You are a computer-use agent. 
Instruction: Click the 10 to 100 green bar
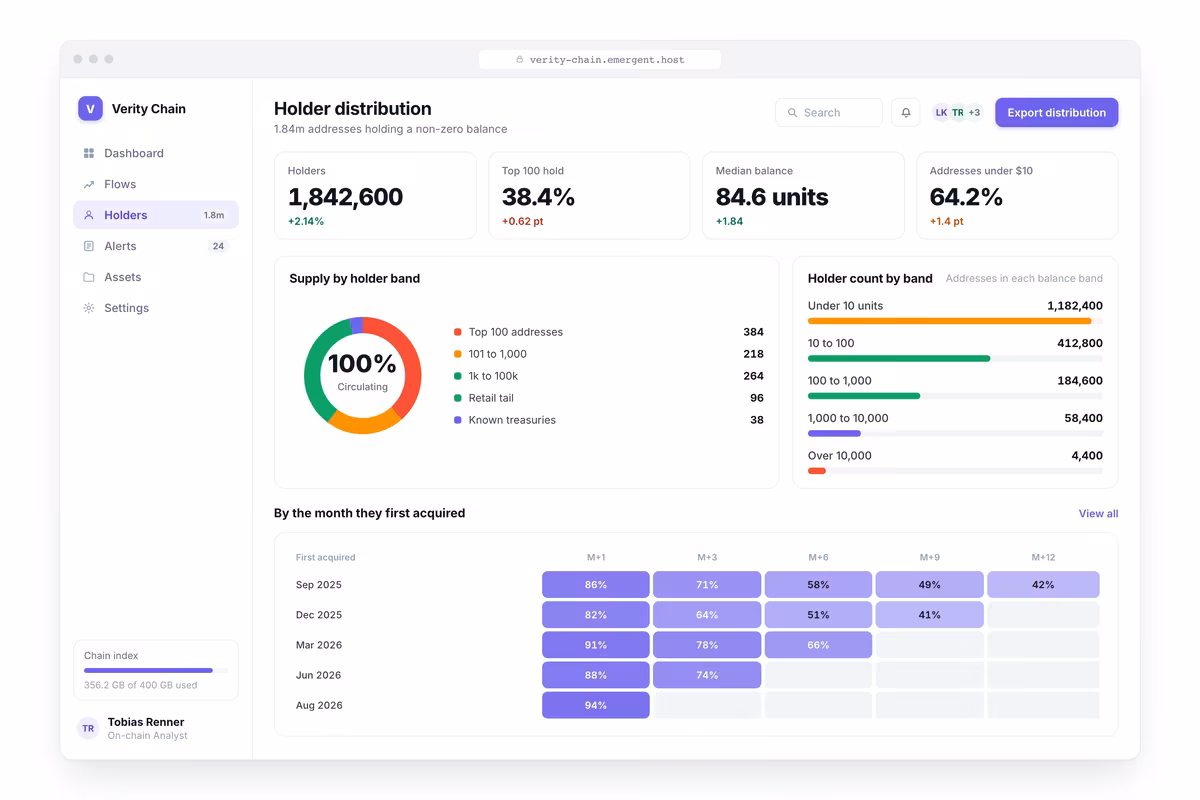coord(899,358)
